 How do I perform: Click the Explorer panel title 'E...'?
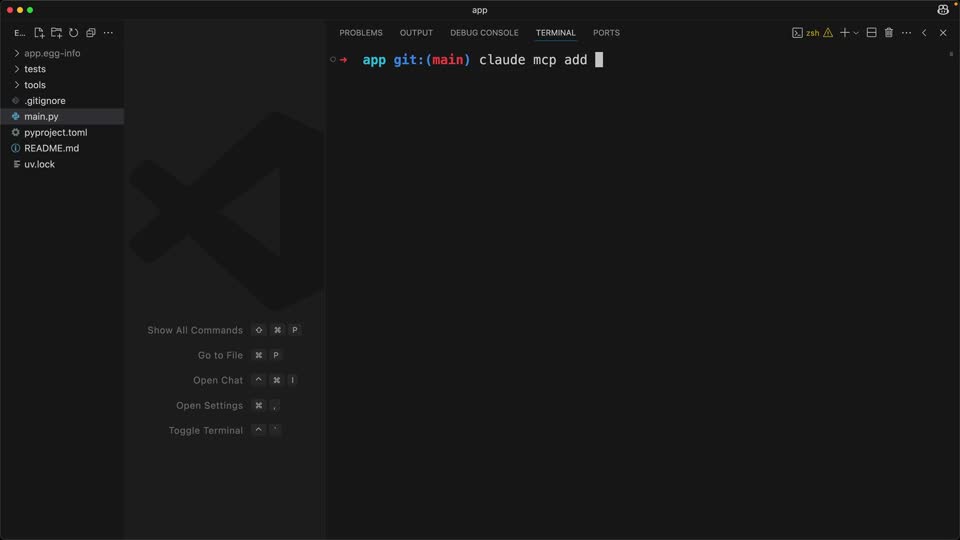click(x=20, y=33)
